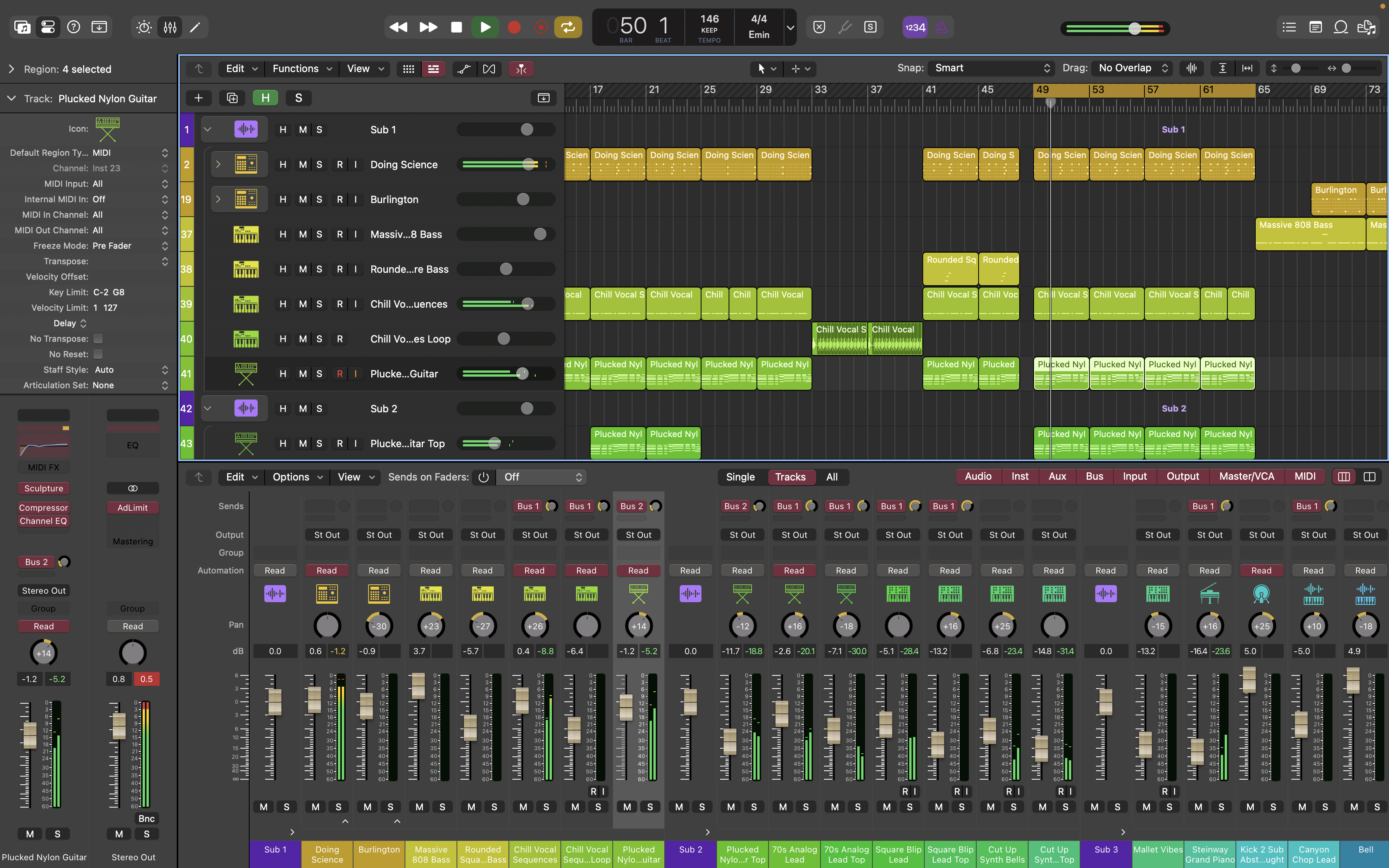1389x868 pixels.
Task: Switch mixer to Single view
Action: point(740,477)
